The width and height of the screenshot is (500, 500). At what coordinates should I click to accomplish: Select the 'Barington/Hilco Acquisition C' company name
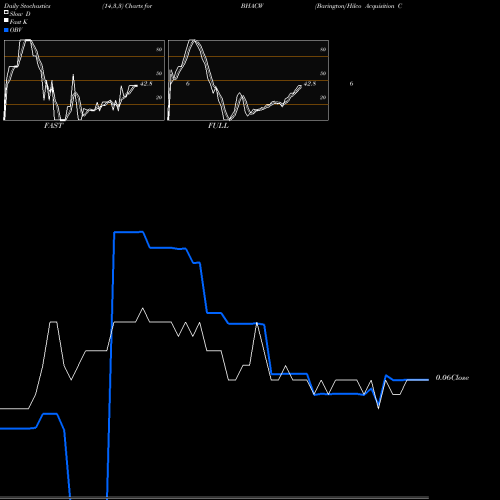tap(358, 6)
